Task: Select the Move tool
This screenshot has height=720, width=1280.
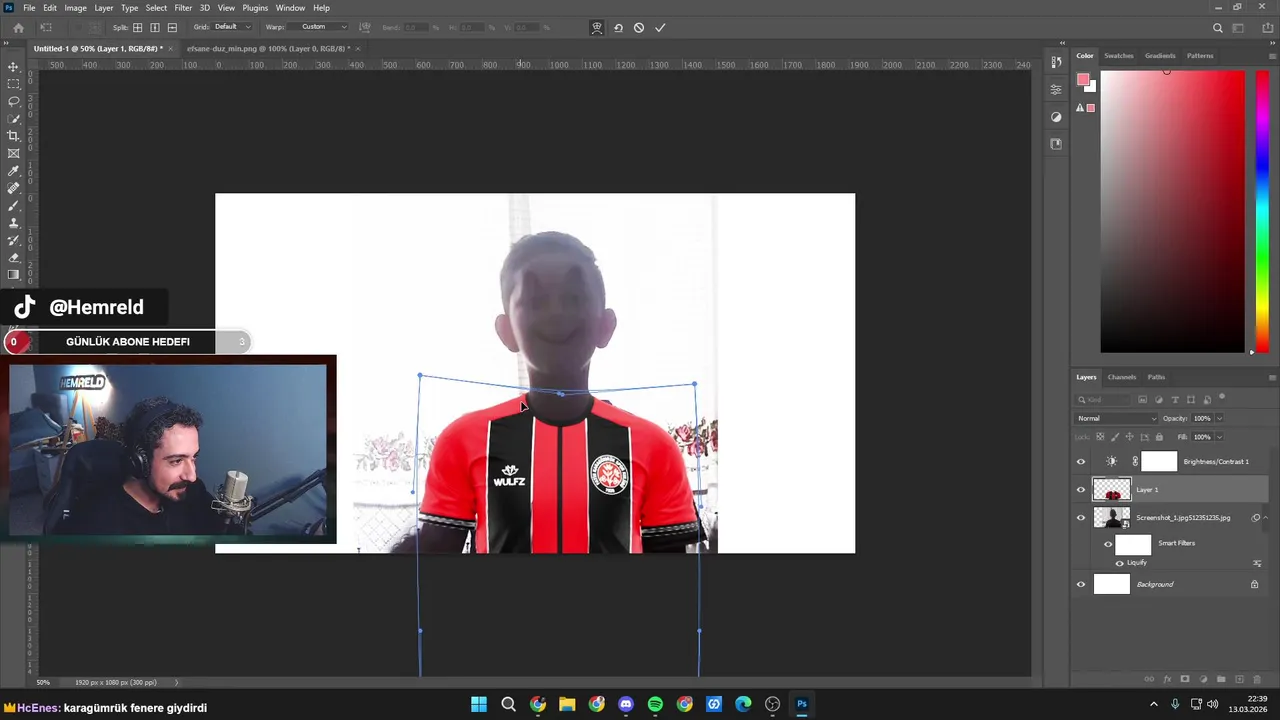Action: click(x=13, y=66)
